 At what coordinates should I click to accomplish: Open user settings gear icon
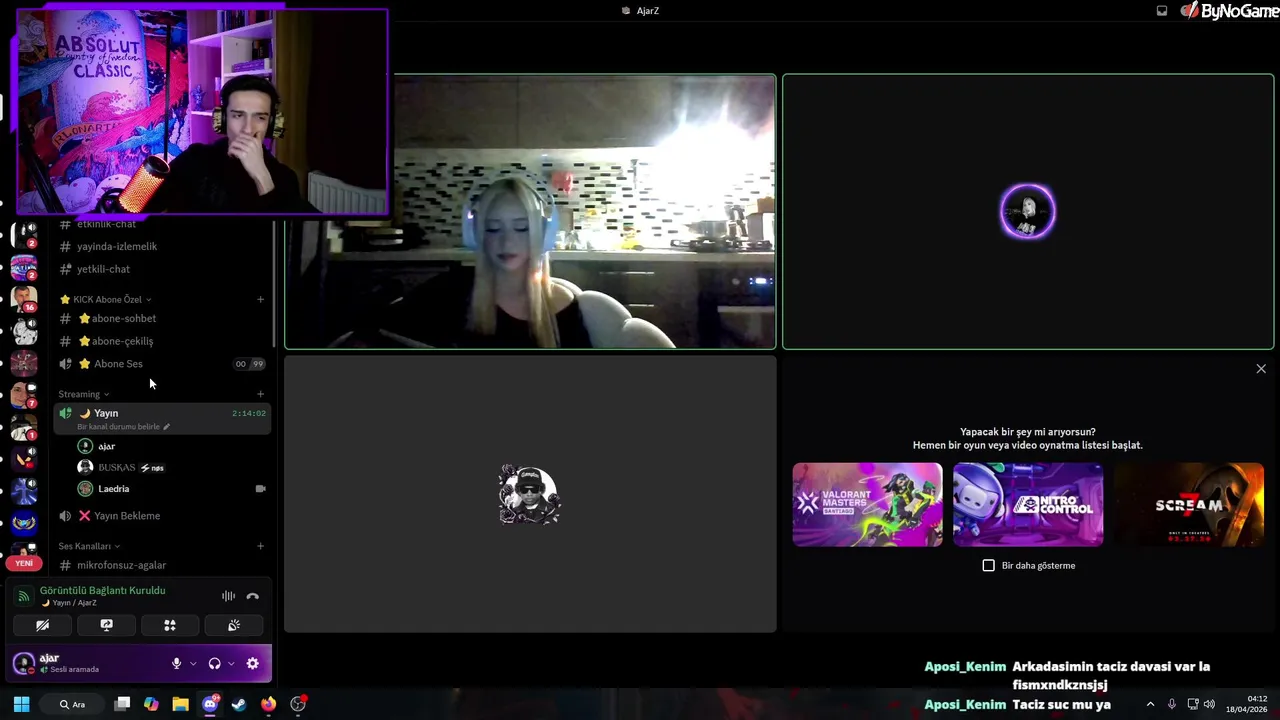252,663
